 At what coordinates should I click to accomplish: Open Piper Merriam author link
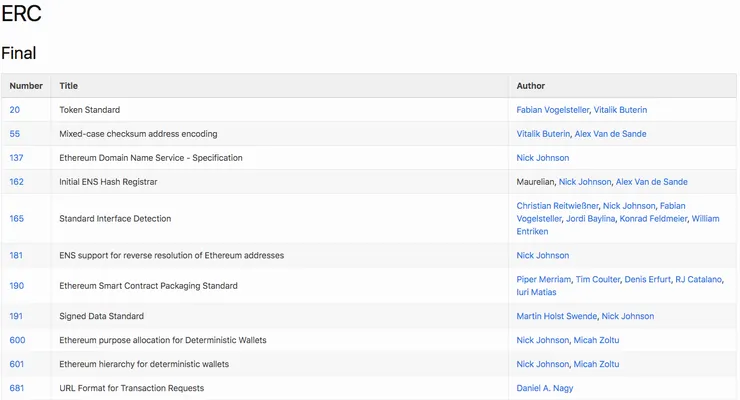(544, 280)
